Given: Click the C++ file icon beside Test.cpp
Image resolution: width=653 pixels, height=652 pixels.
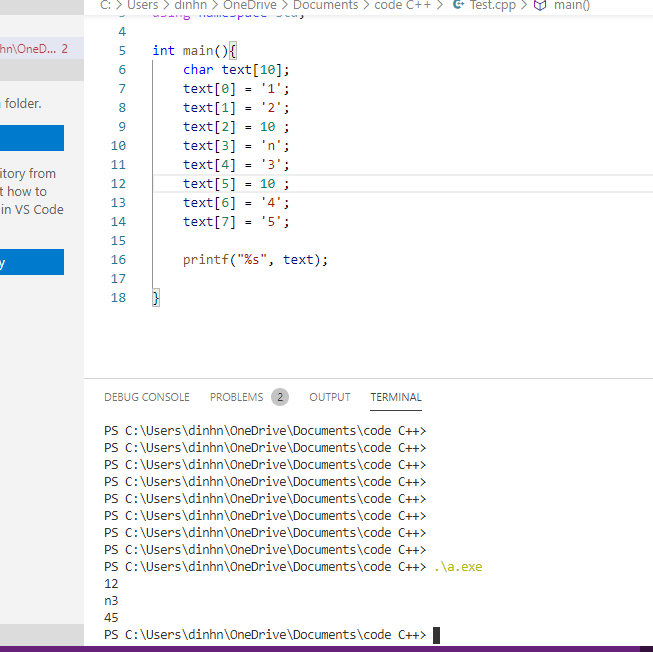Looking at the screenshot, I should coord(459,5).
